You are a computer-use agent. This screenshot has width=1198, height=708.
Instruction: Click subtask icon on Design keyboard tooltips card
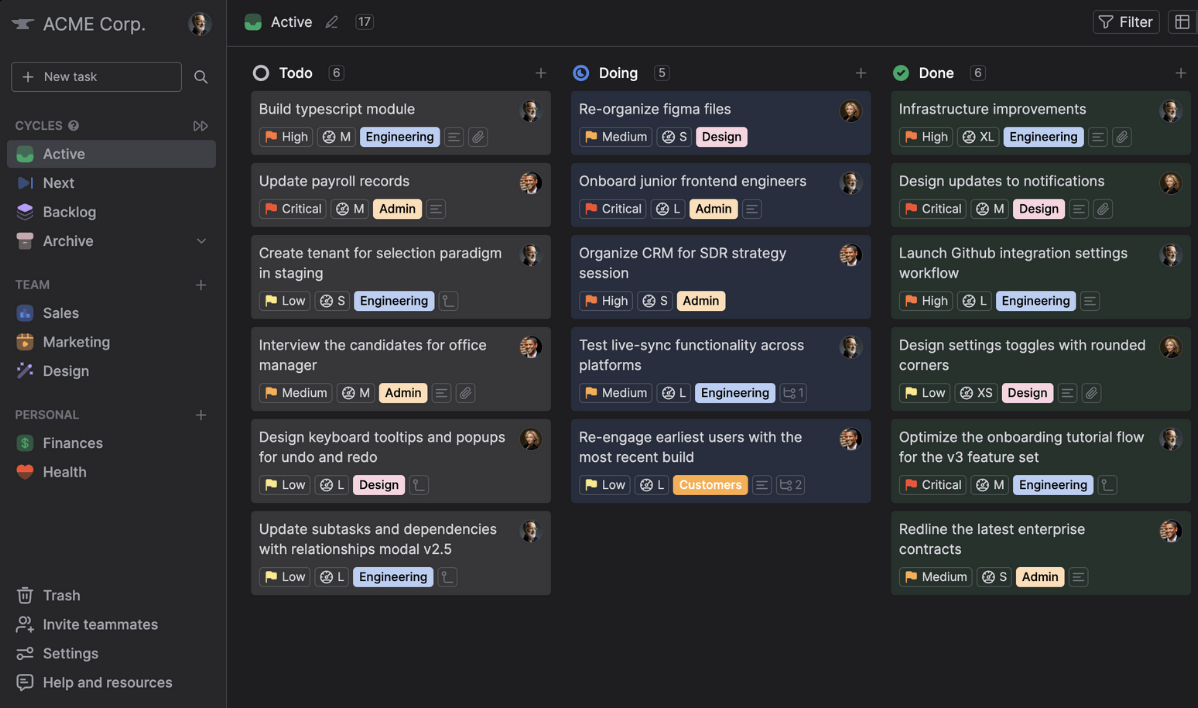(419, 485)
